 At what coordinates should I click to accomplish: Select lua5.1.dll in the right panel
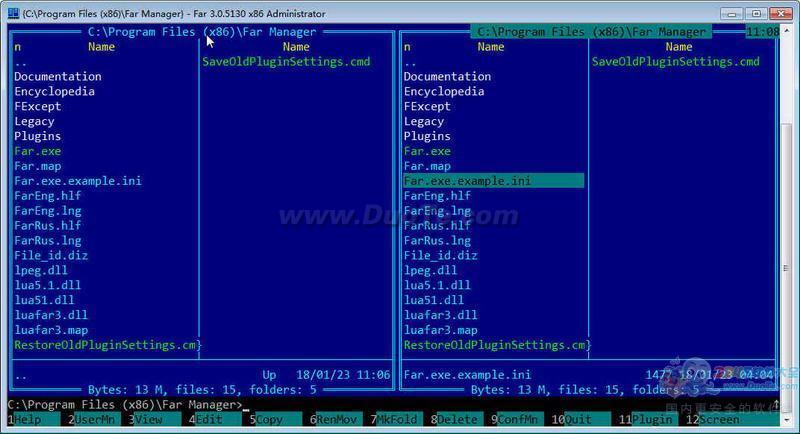pos(437,285)
